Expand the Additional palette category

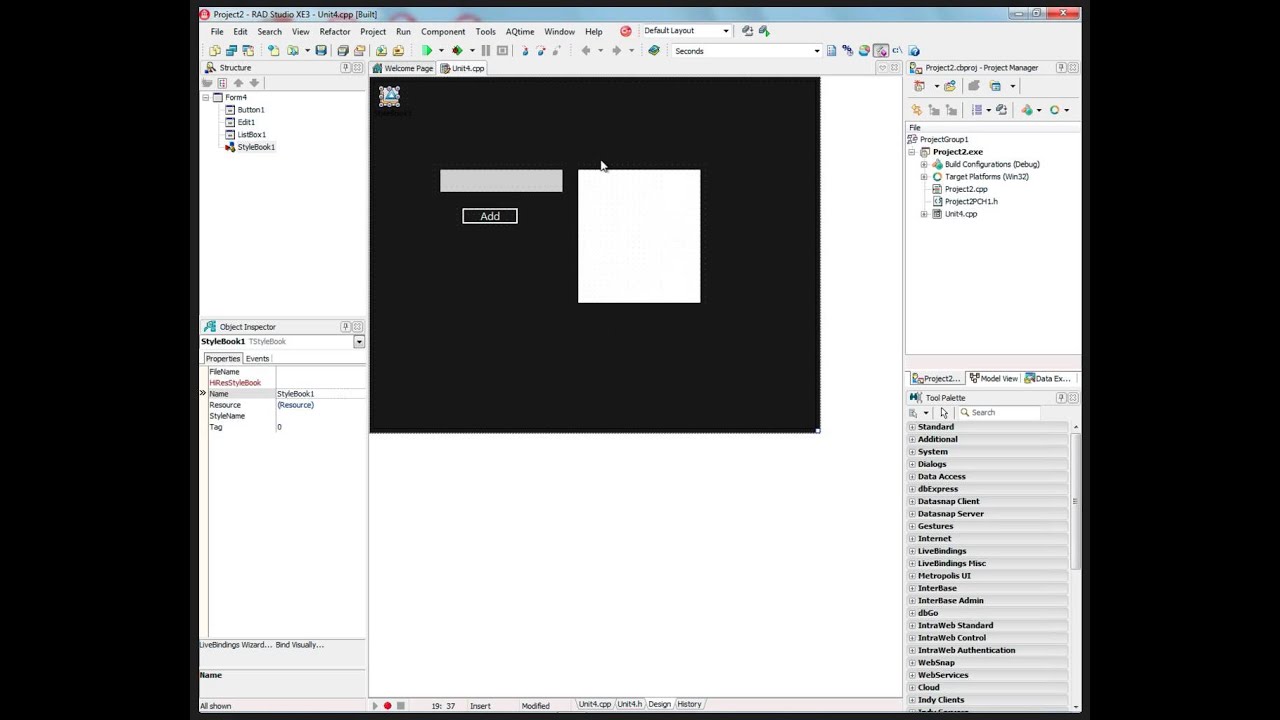[x=912, y=439]
